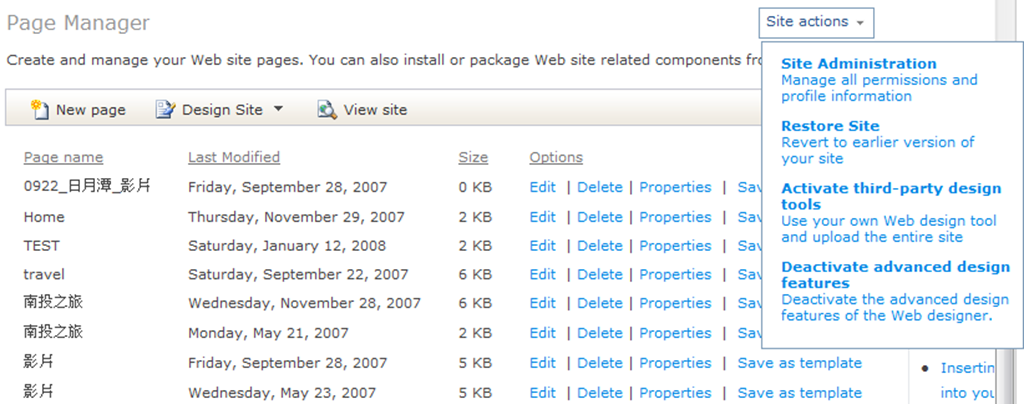
Task: Open Site Administration from the menu
Action: click(859, 64)
